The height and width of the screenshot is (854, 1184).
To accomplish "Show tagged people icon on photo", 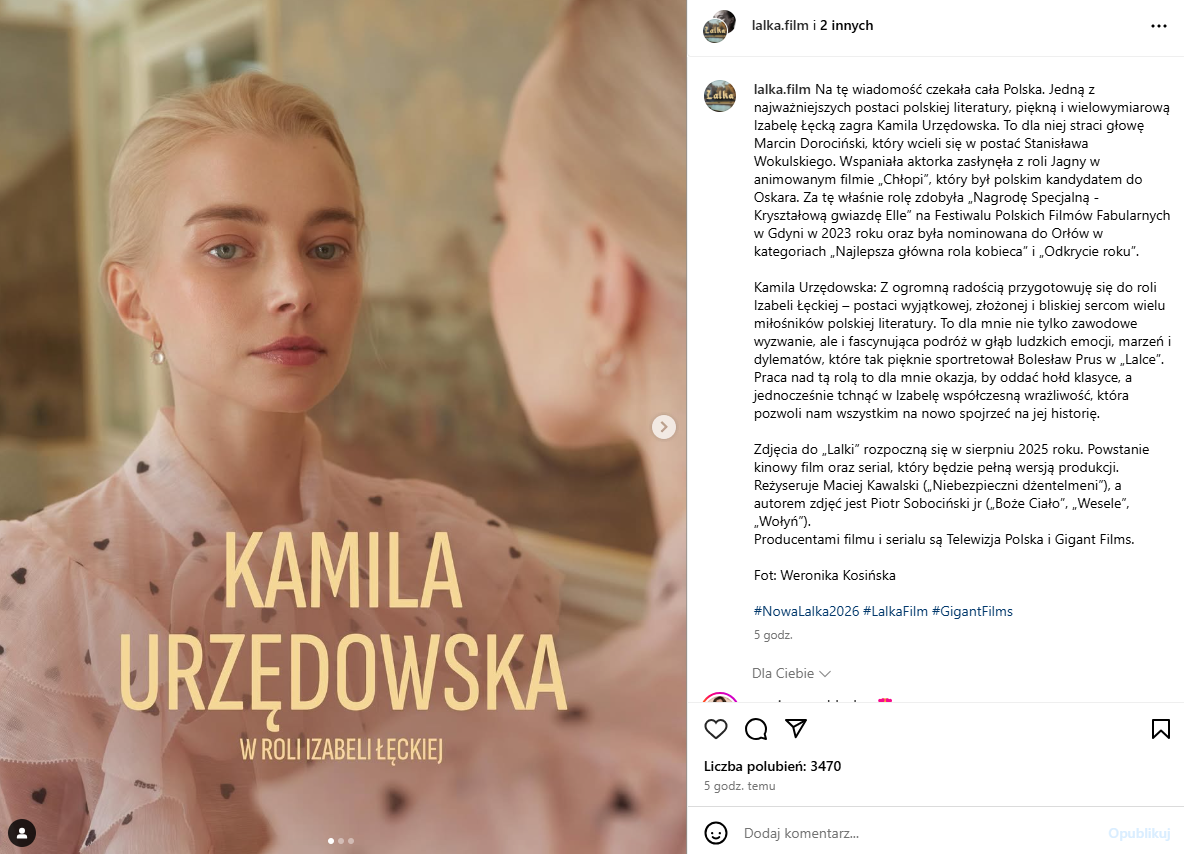I will (x=22, y=833).
